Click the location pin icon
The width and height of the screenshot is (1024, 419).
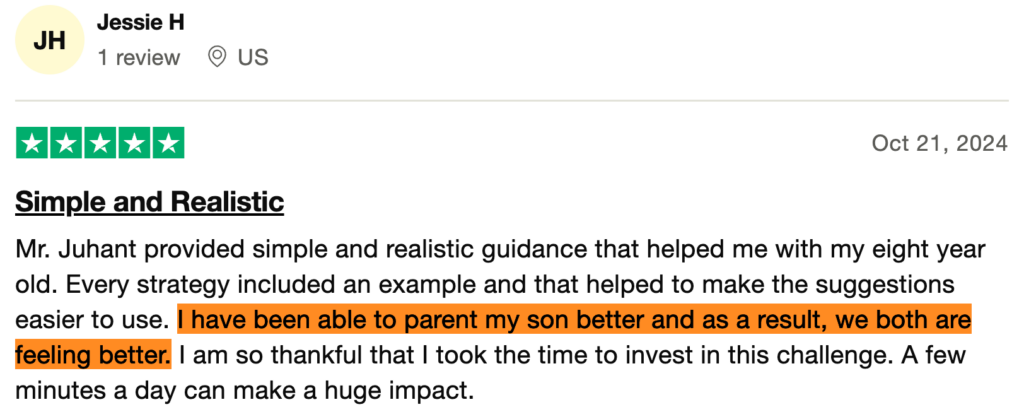click(x=216, y=57)
